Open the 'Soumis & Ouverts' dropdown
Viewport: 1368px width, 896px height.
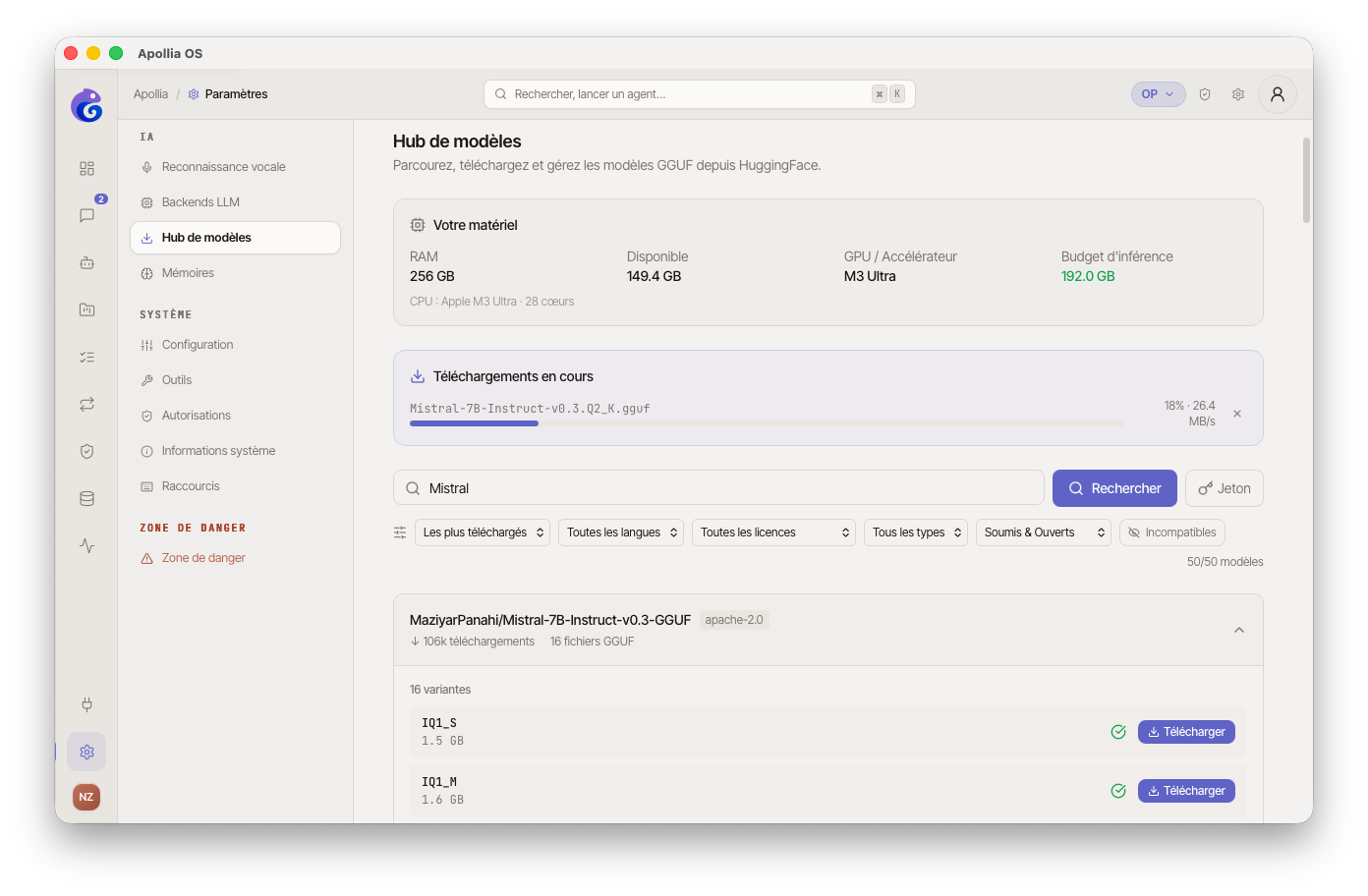click(x=1044, y=532)
